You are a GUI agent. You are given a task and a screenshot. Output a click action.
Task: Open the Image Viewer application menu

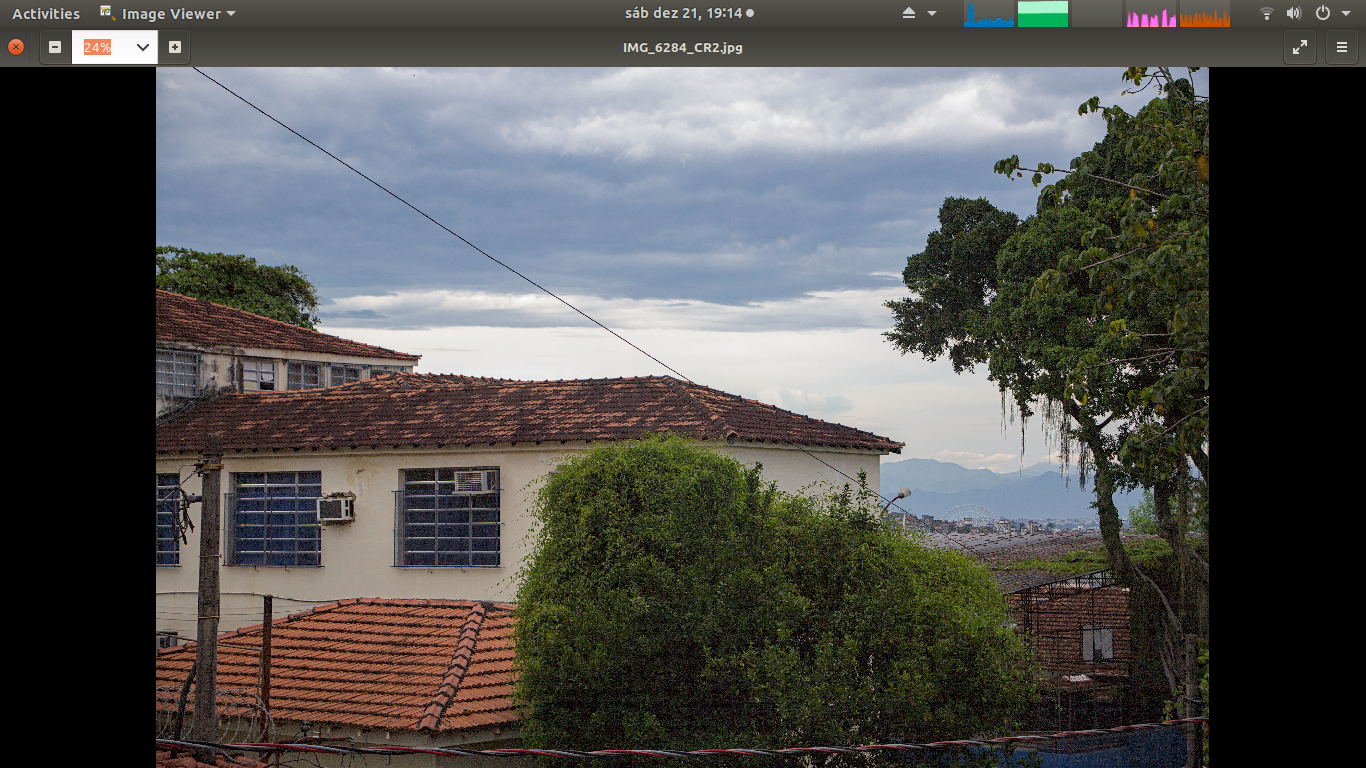coord(168,14)
